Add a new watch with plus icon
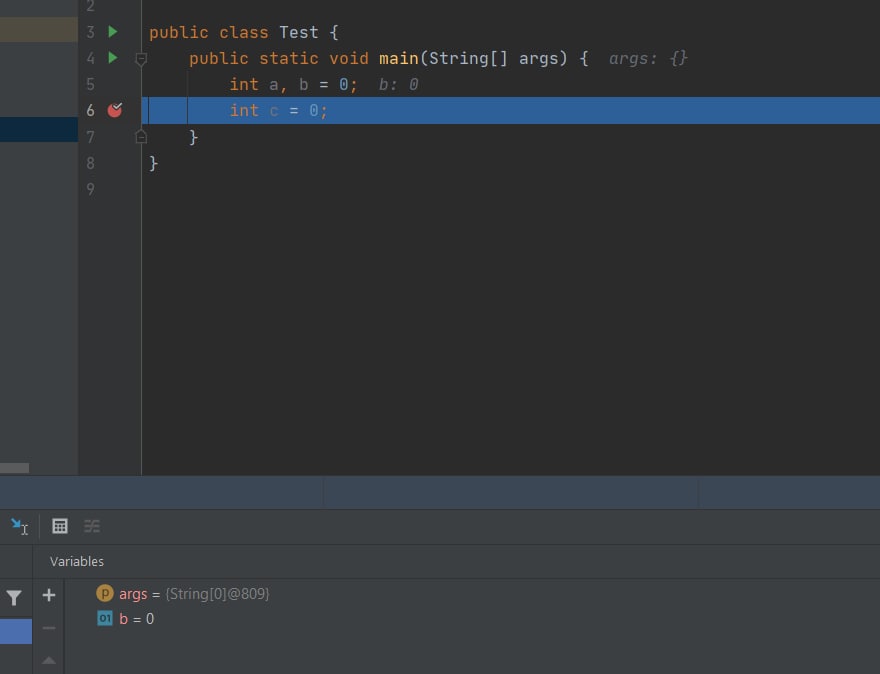The width and height of the screenshot is (880, 674). (49, 595)
